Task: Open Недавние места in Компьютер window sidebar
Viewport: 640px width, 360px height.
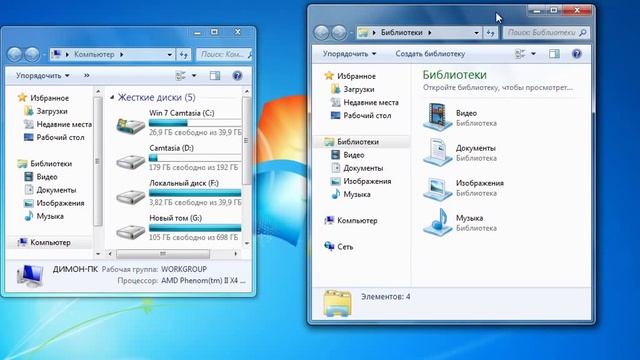Action: click(58, 124)
